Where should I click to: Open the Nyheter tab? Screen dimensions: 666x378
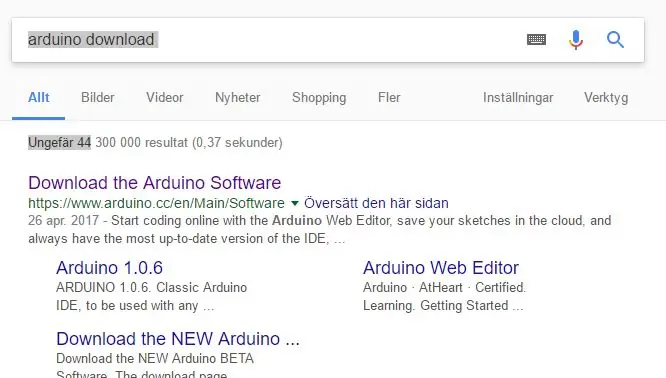point(237,97)
